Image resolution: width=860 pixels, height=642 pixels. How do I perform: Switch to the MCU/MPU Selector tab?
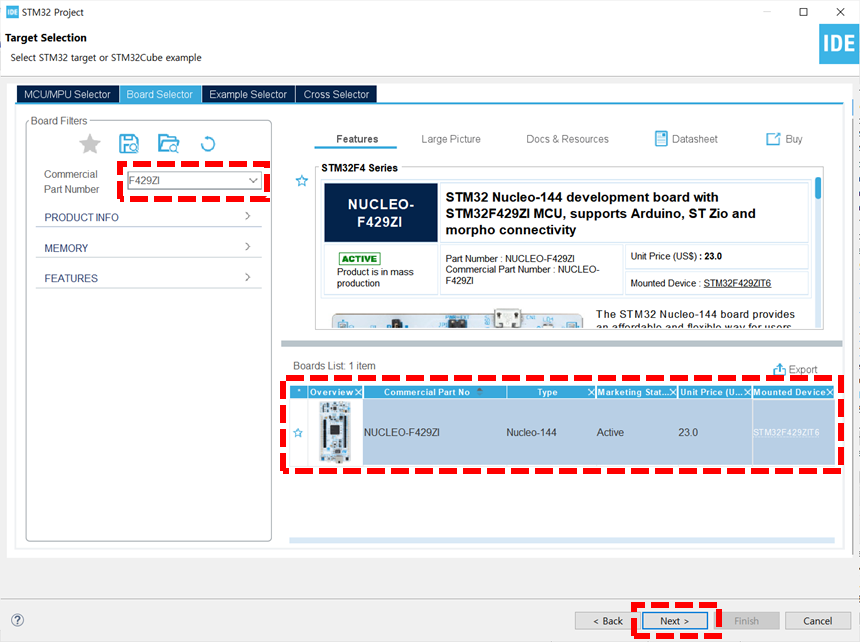pos(67,94)
